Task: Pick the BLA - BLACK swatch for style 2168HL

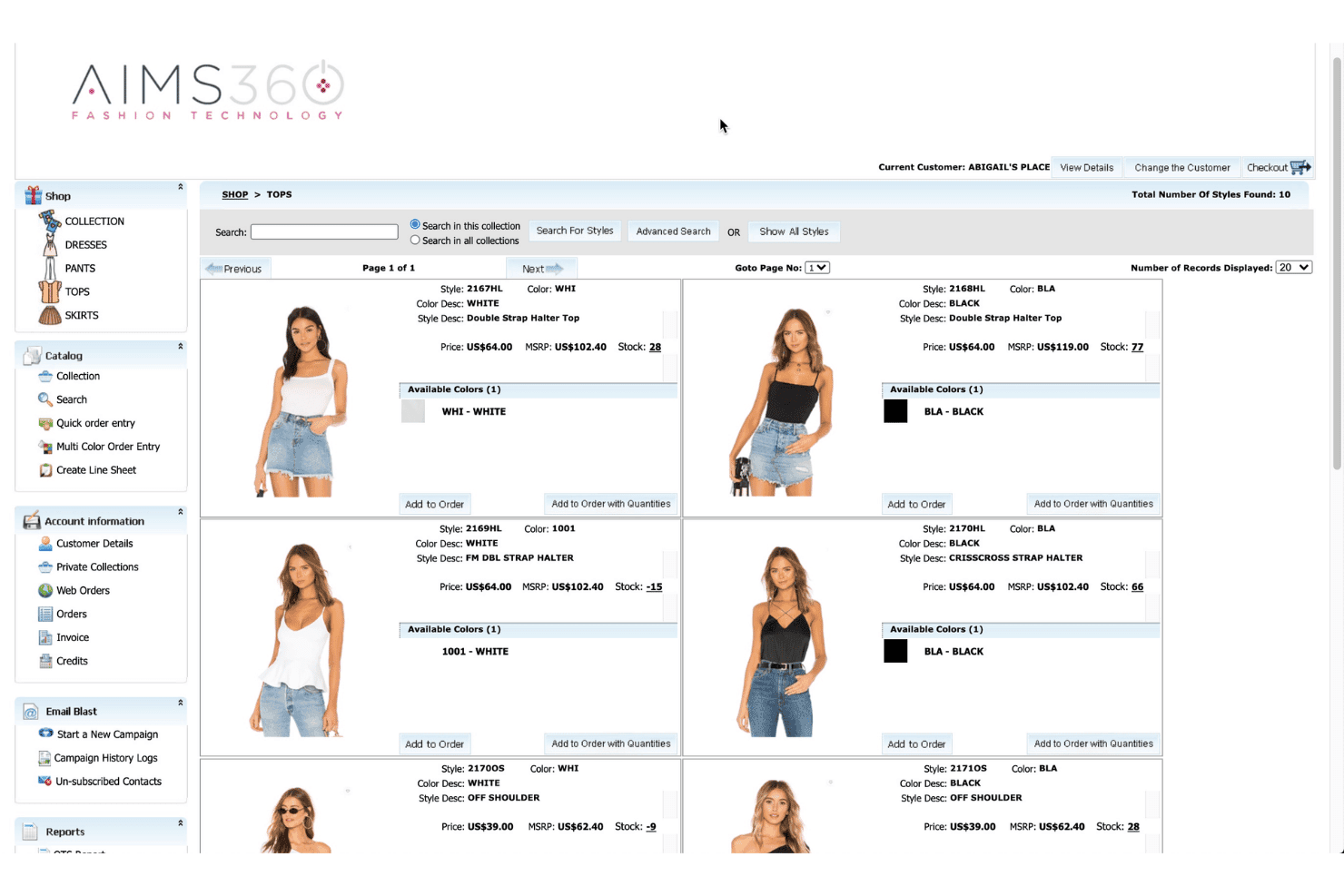Action: coord(895,411)
